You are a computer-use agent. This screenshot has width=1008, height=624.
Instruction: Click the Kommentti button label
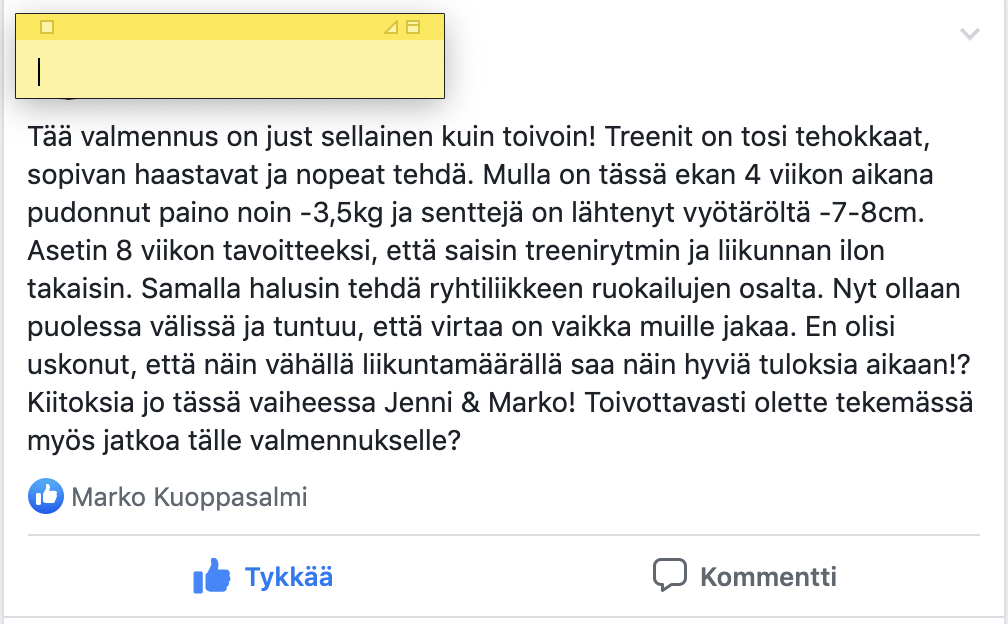(768, 577)
